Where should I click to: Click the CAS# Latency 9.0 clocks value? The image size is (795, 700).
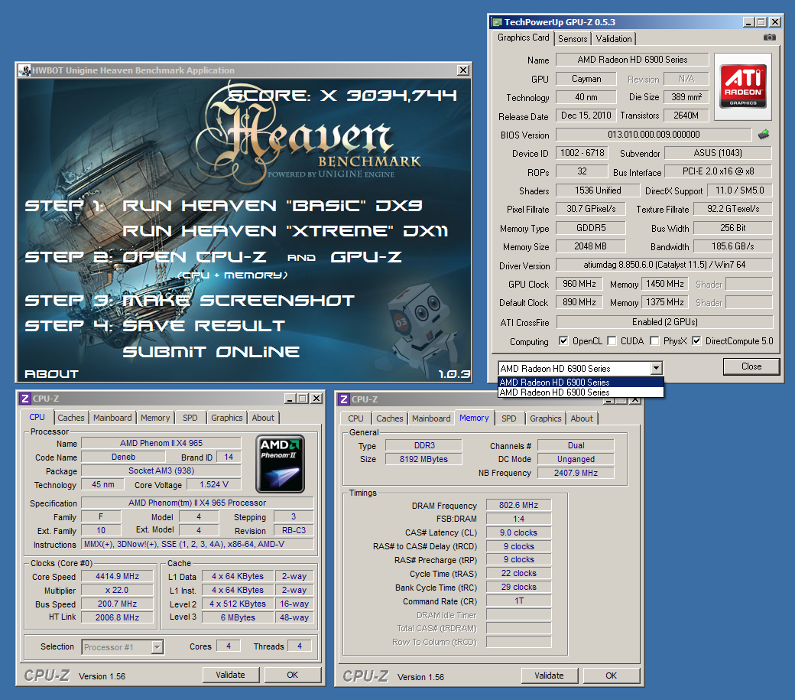pyautogui.click(x=518, y=532)
